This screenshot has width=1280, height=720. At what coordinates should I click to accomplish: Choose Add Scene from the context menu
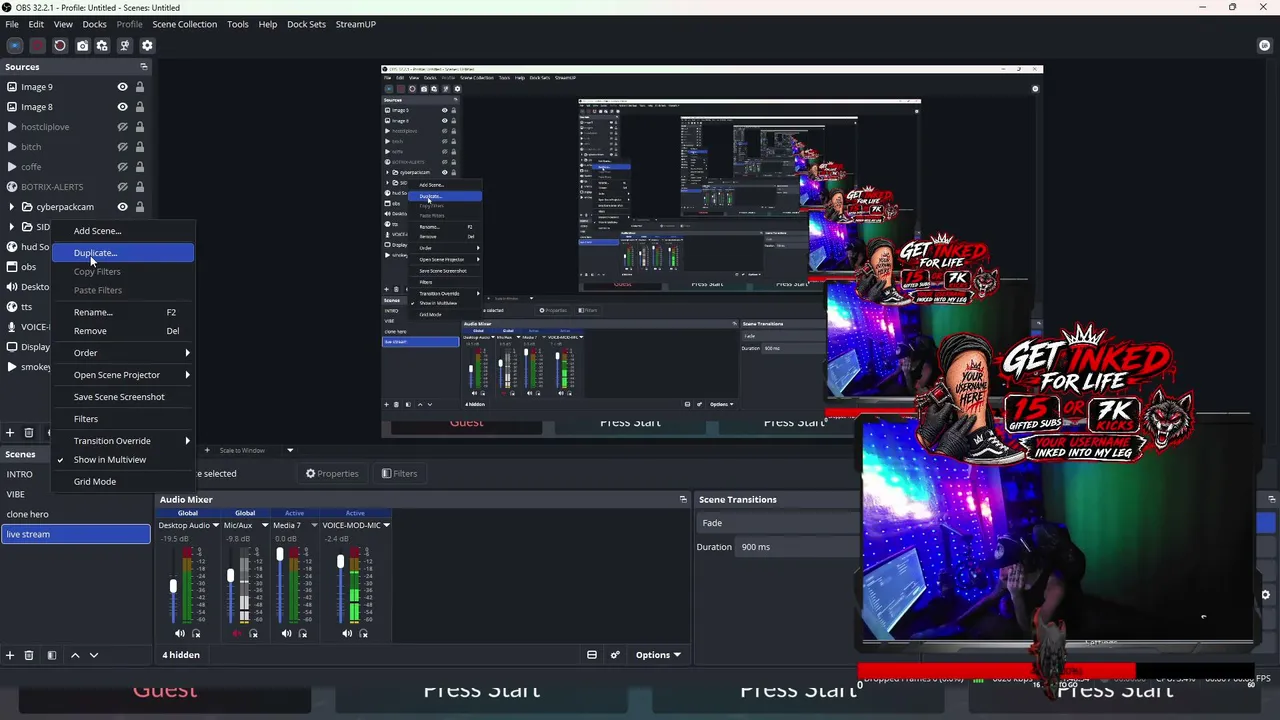click(122, 231)
